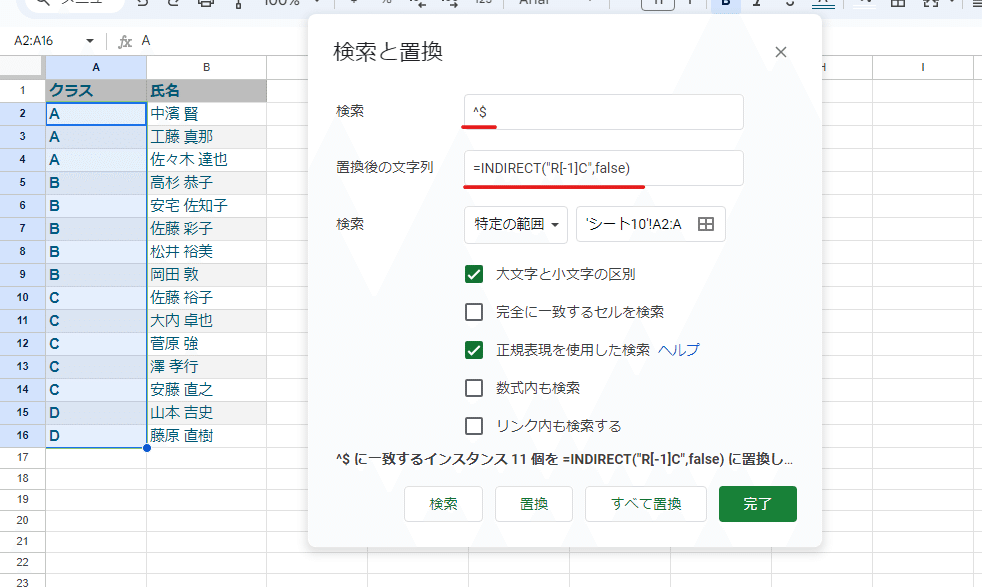Select cell with name 澤 孝行

[x=207, y=366]
